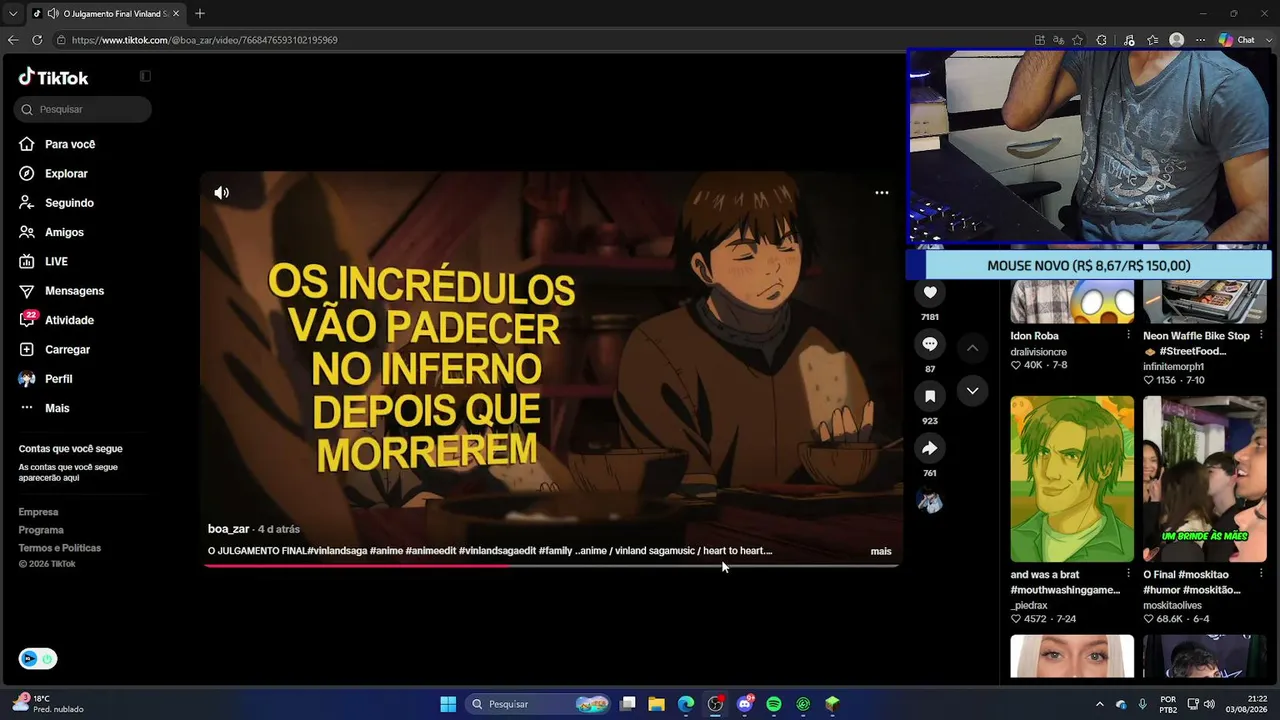
Task: Open the system volume tray icon
Action: click(1209, 704)
